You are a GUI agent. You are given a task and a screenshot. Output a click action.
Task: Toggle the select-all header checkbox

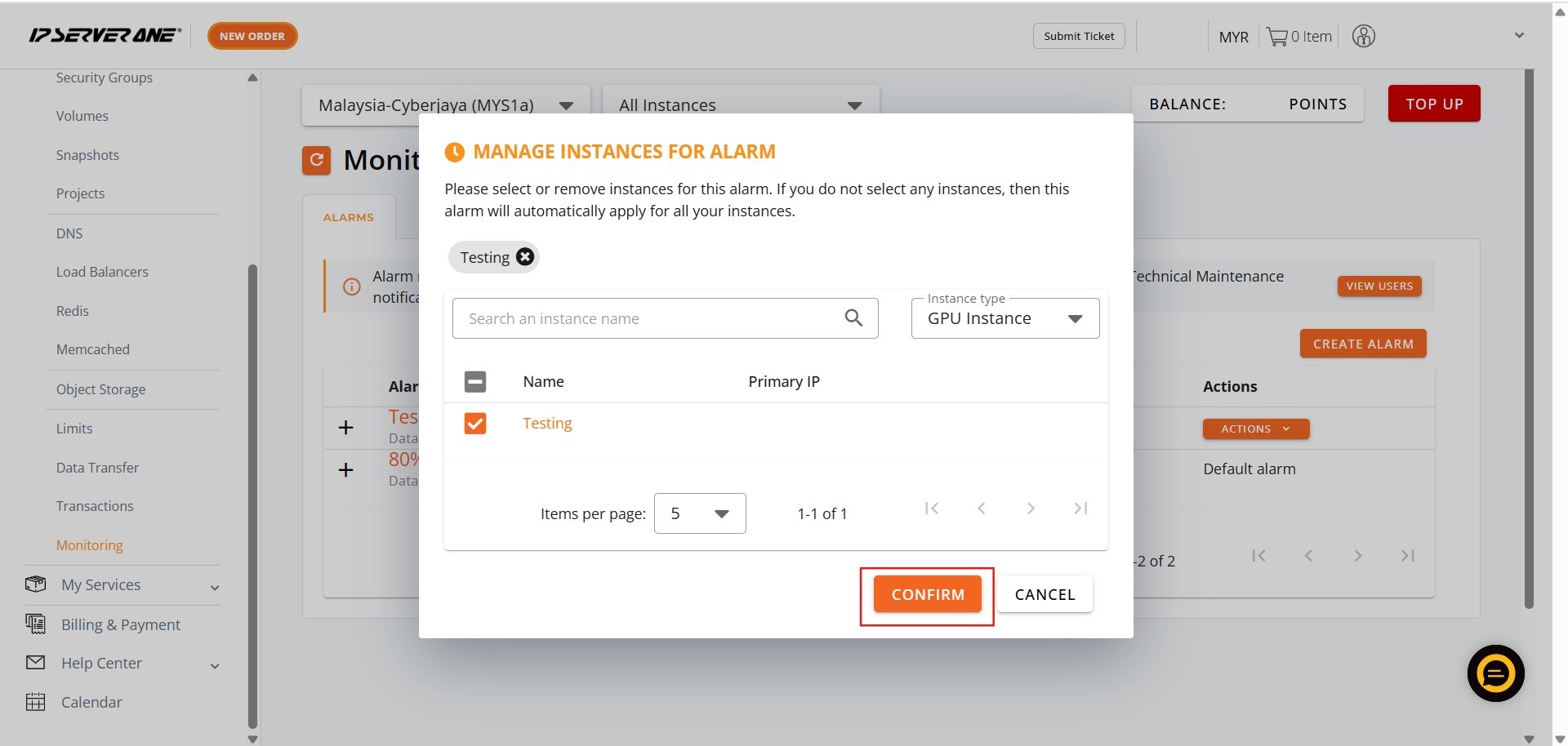click(475, 381)
